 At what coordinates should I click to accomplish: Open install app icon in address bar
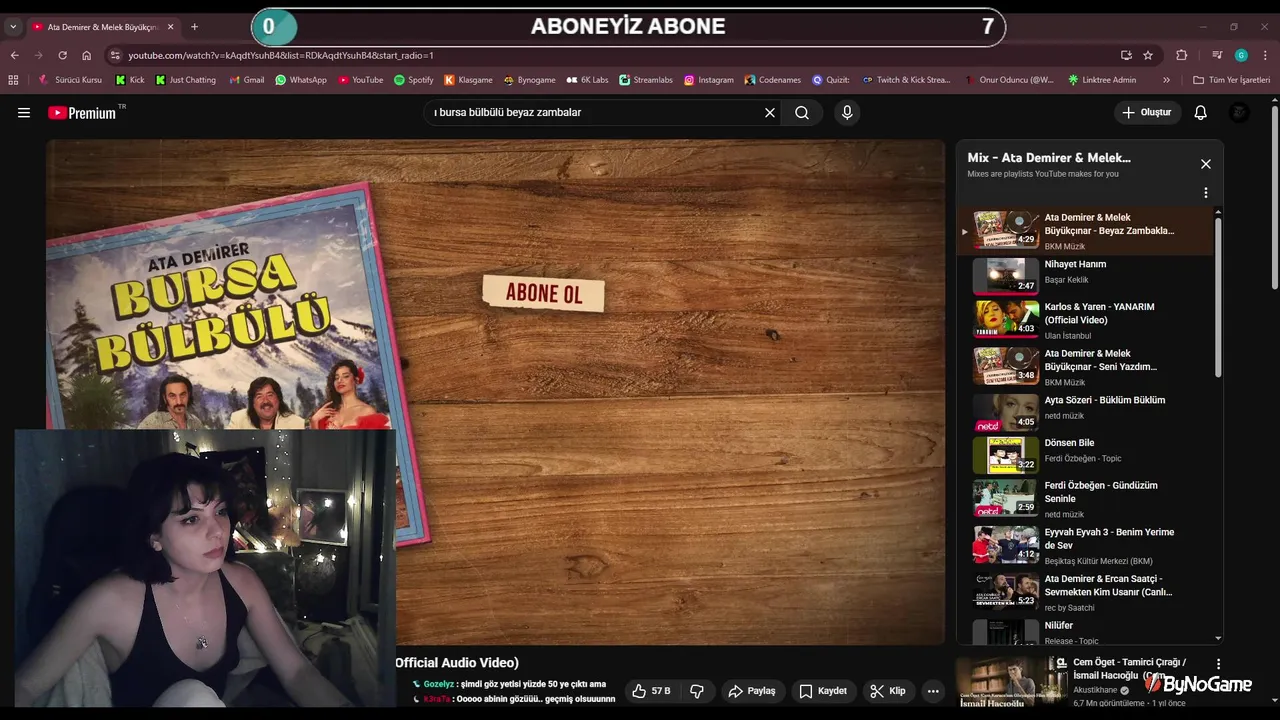click(x=1126, y=55)
